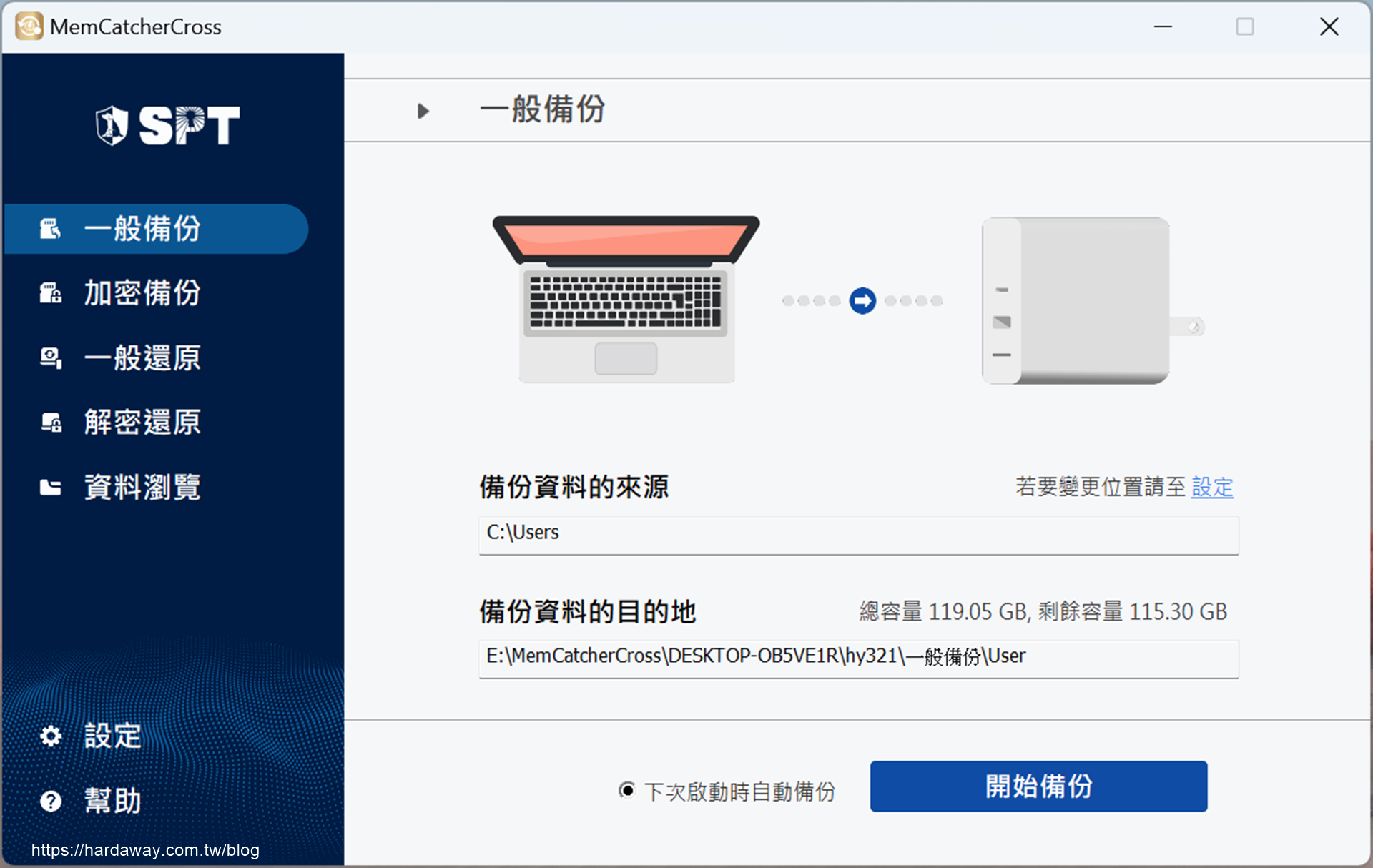Open 幫助 from sidebar
Viewport: 1373px width, 868px height.
point(113,801)
